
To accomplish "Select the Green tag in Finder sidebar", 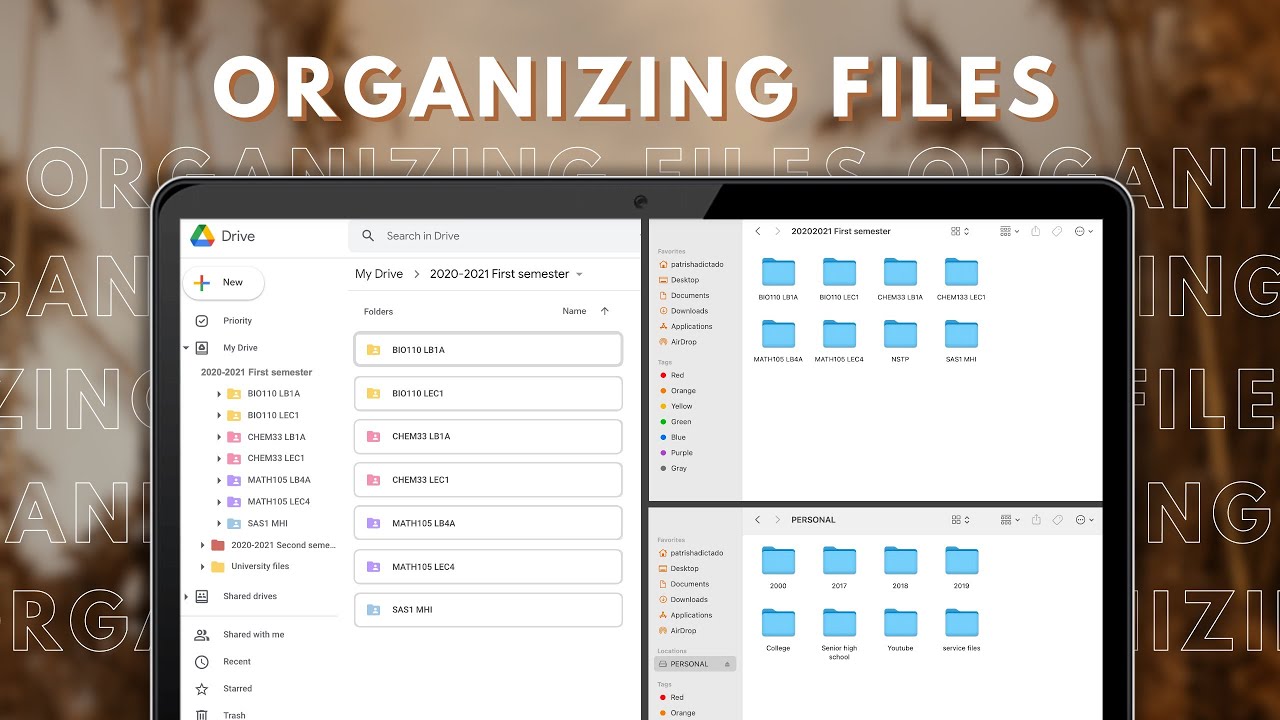I will 675,422.
